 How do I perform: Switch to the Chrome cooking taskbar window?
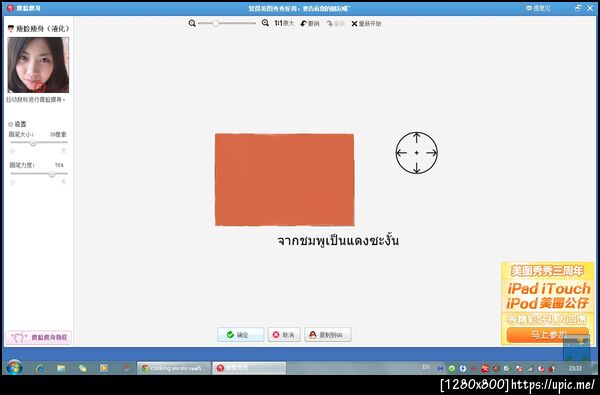point(174,368)
